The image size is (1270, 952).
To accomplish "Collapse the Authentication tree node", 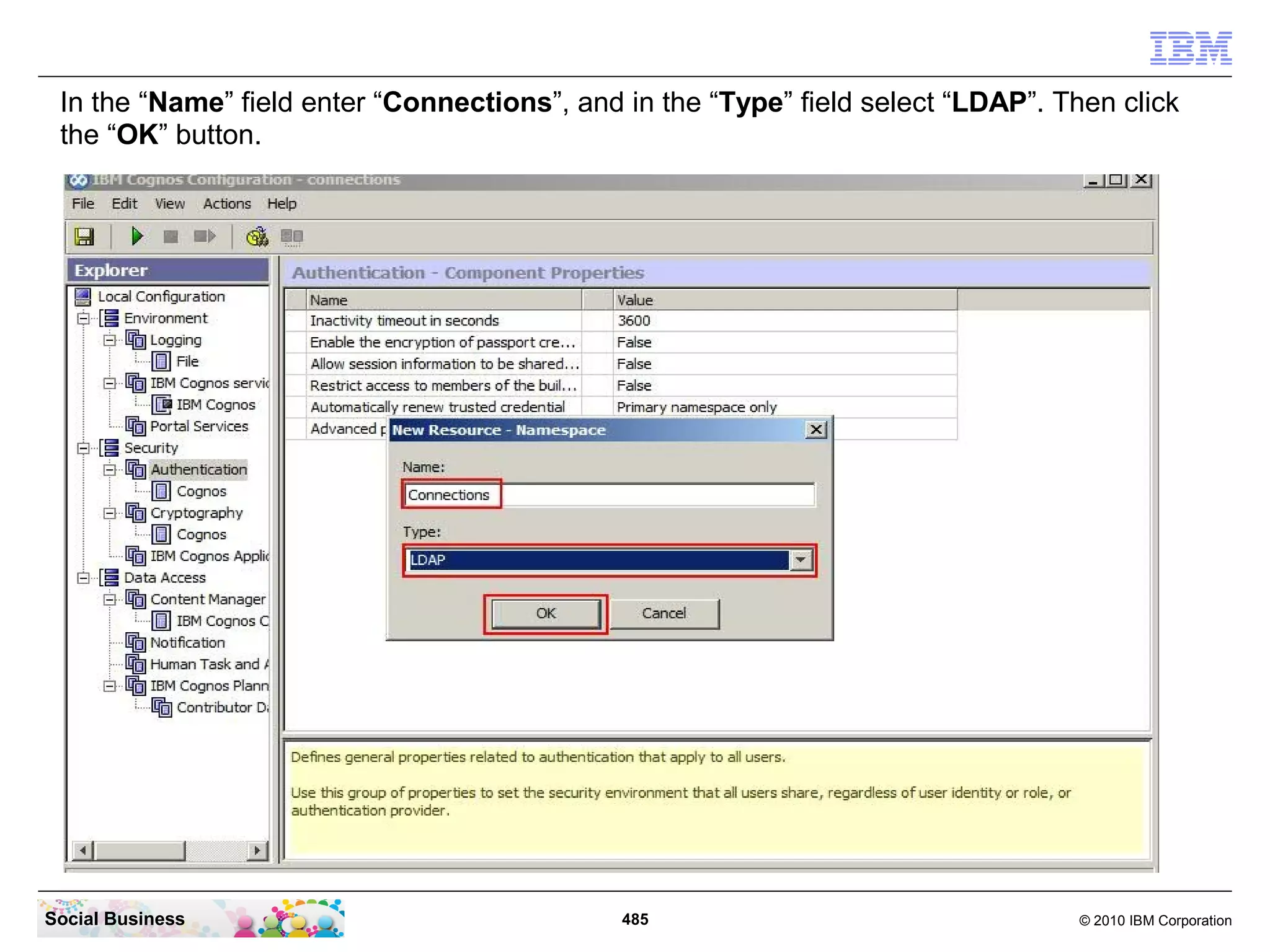I will 109,470.
